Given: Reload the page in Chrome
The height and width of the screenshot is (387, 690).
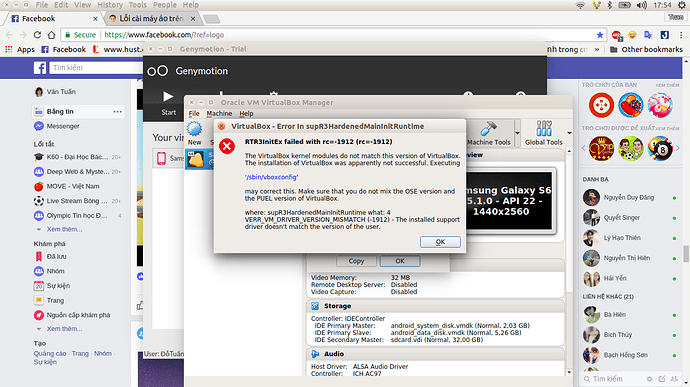Looking at the screenshot, I should (37, 35).
